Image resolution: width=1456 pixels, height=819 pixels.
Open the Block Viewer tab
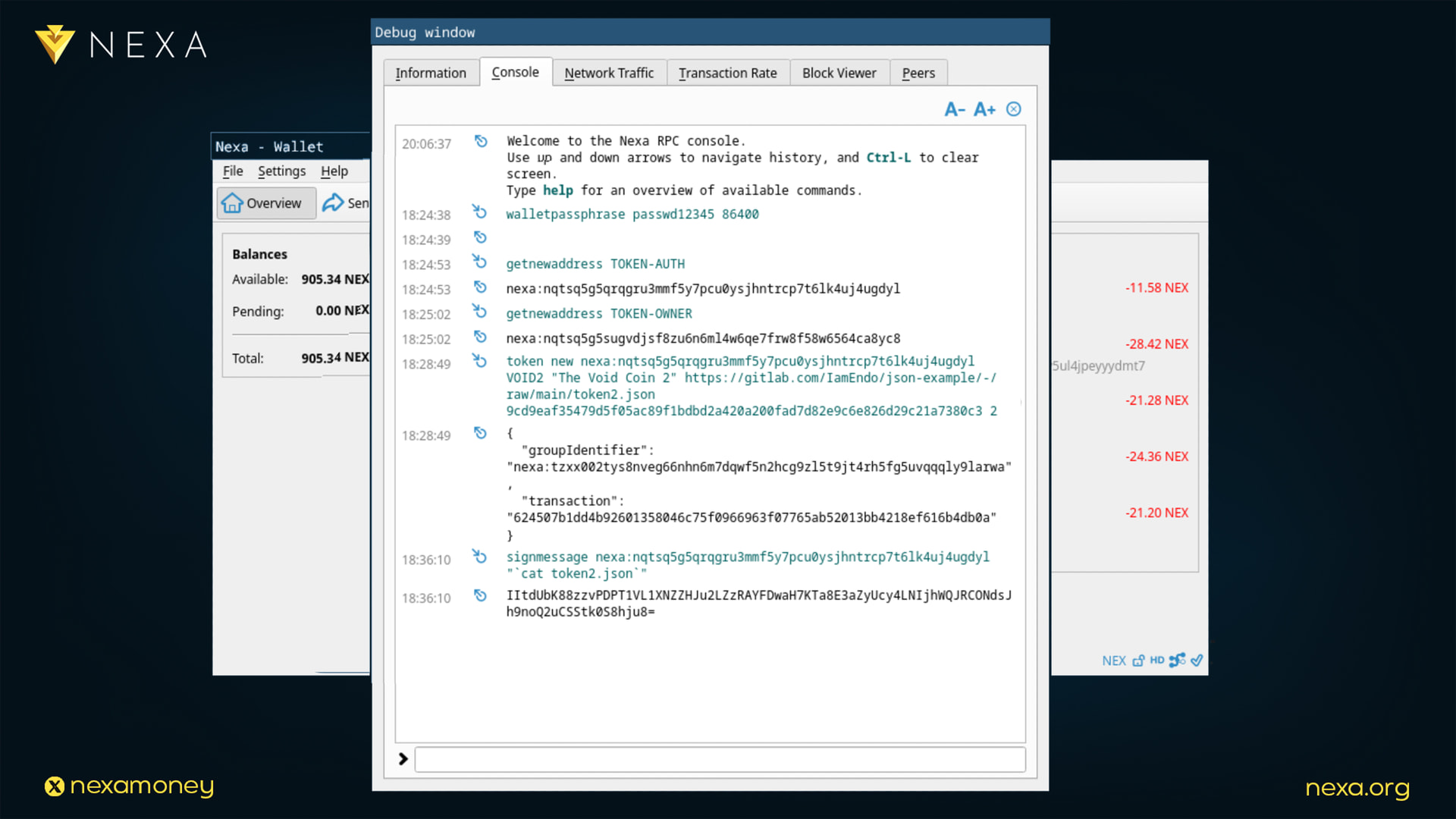(x=839, y=73)
